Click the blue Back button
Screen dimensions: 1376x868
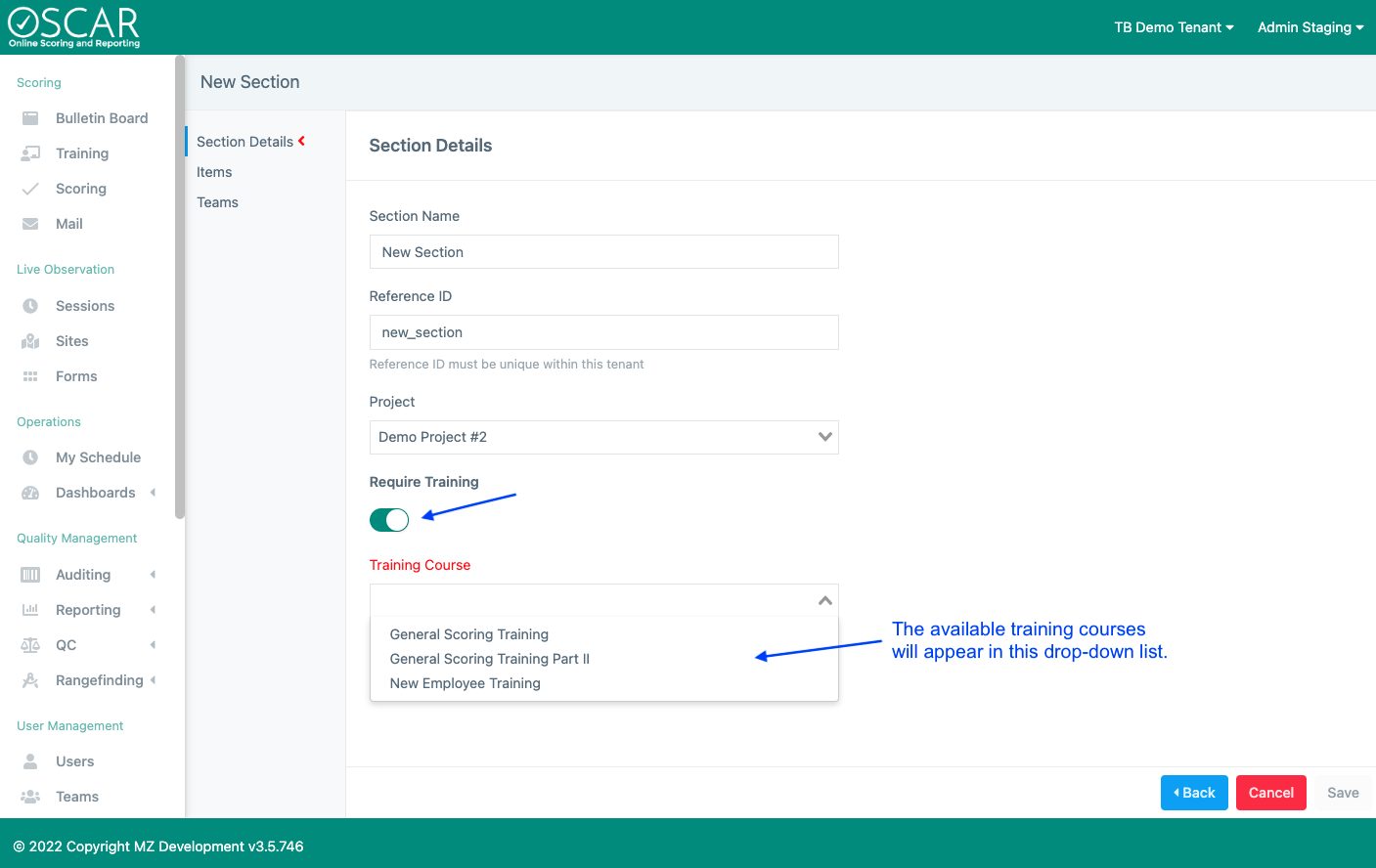[x=1194, y=793]
